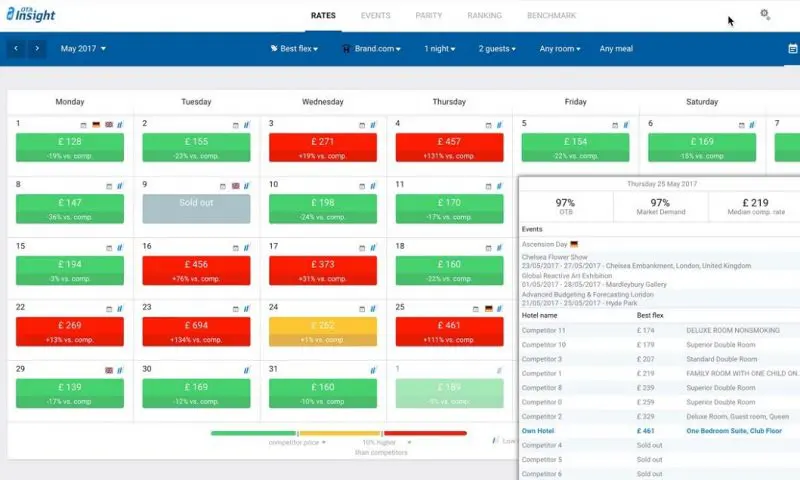Open the rate chart icon on day 17

point(373,247)
